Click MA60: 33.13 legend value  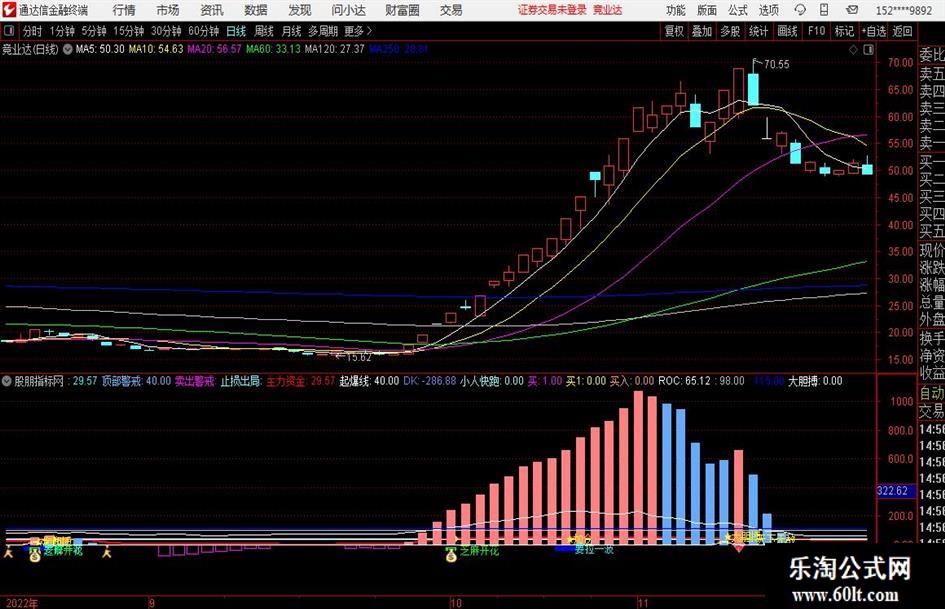273,49
